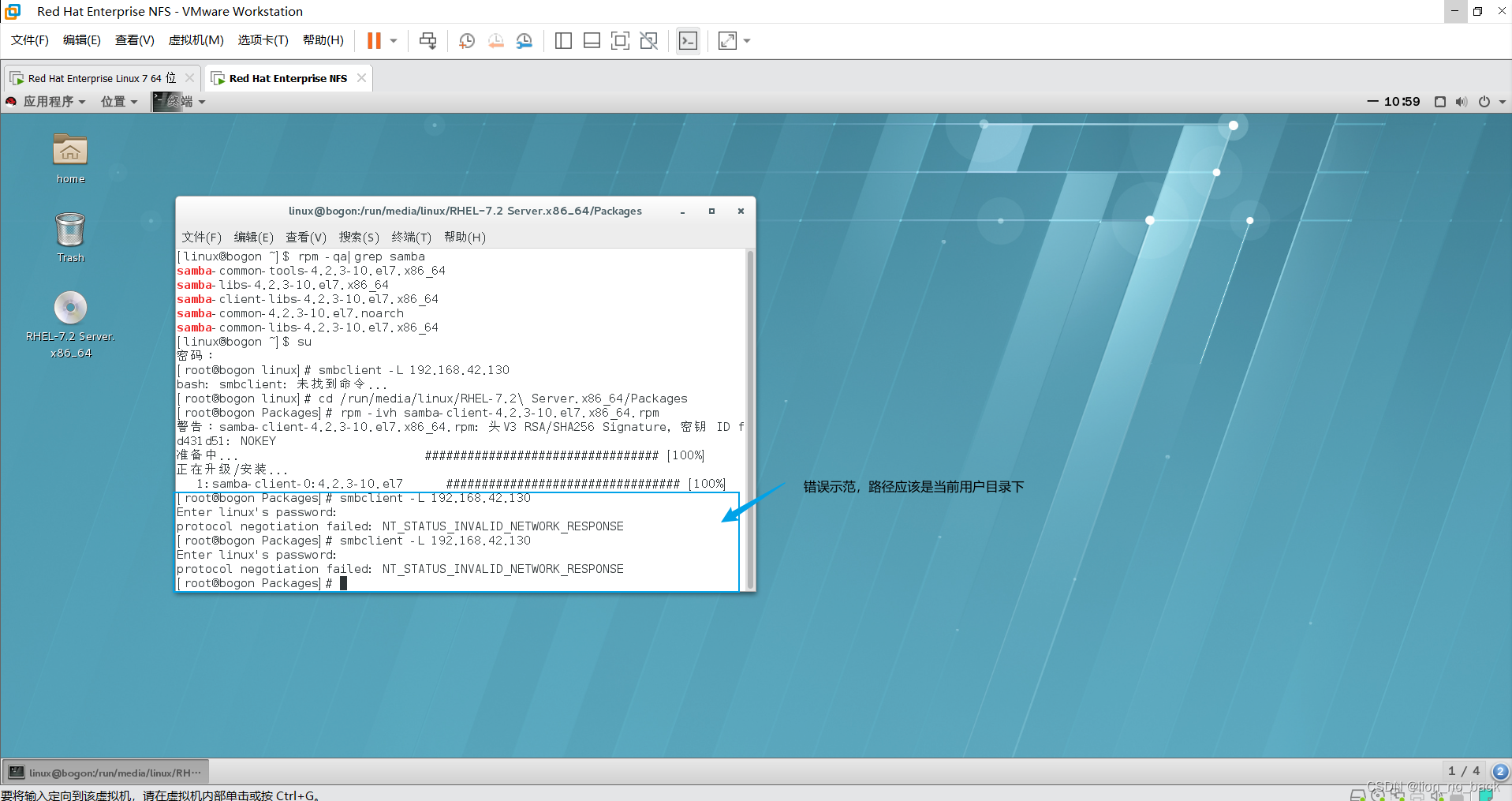Open the 虚拟机(M) menu
Viewport: 1512px width, 801px height.
tap(196, 40)
